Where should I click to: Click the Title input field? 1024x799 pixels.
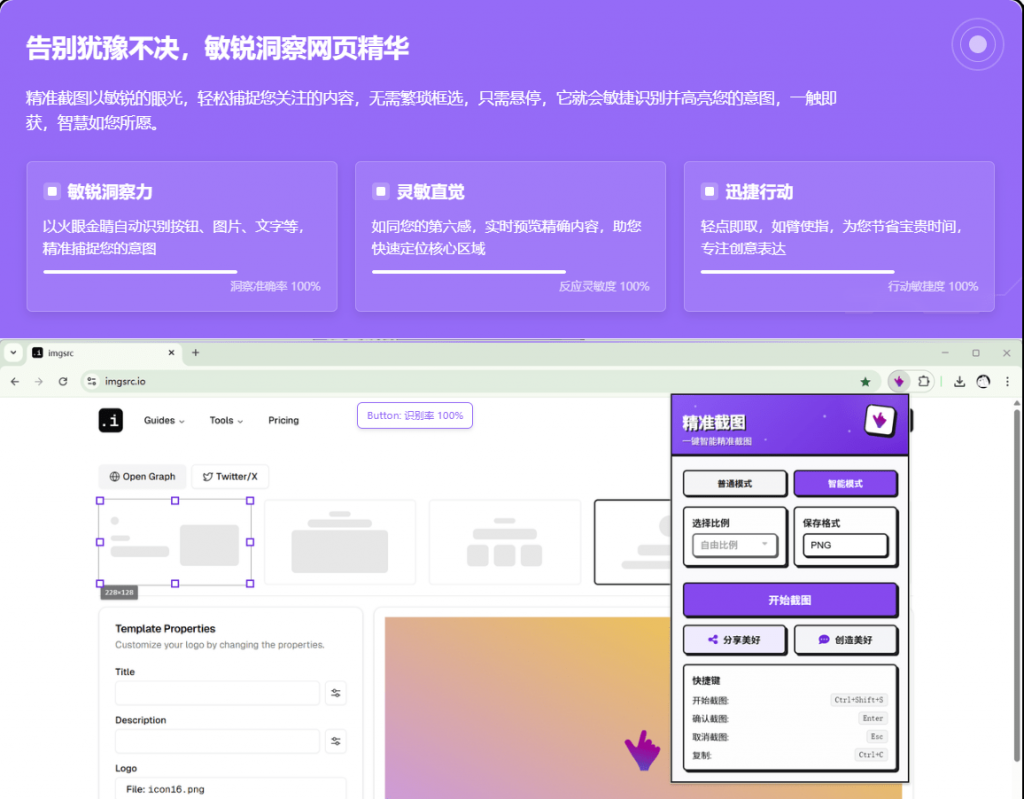coord(217,693)
